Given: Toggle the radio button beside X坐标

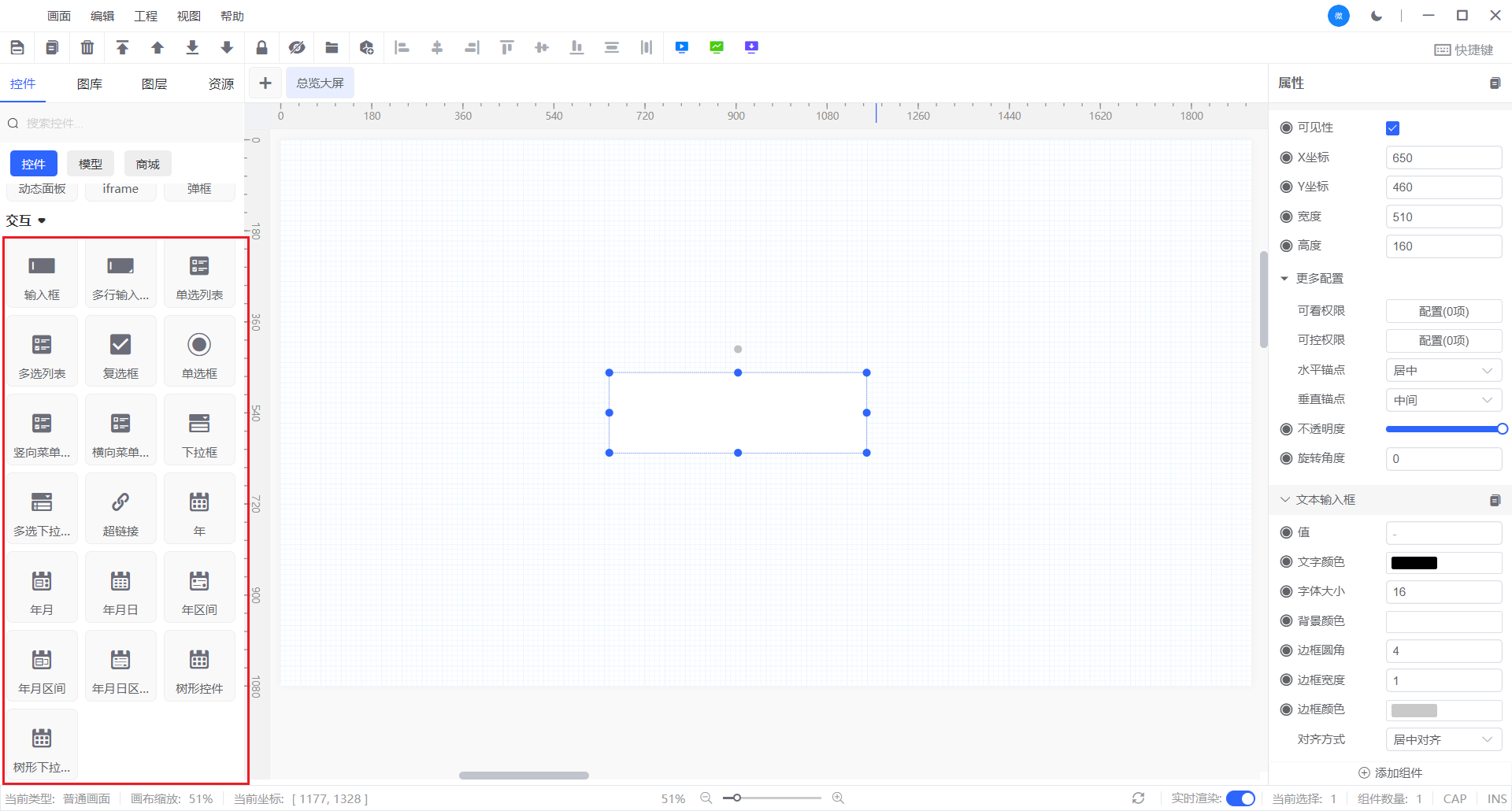Looking at the screenshot, I should point(1286,157).
